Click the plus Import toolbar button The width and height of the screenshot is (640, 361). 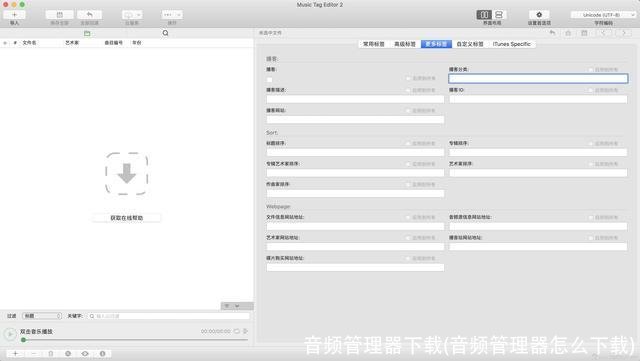[14, 15]
